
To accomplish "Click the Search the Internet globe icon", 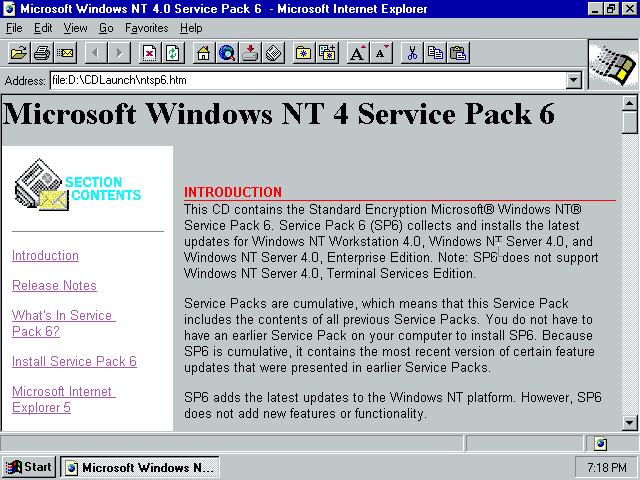I will [227, 53].
